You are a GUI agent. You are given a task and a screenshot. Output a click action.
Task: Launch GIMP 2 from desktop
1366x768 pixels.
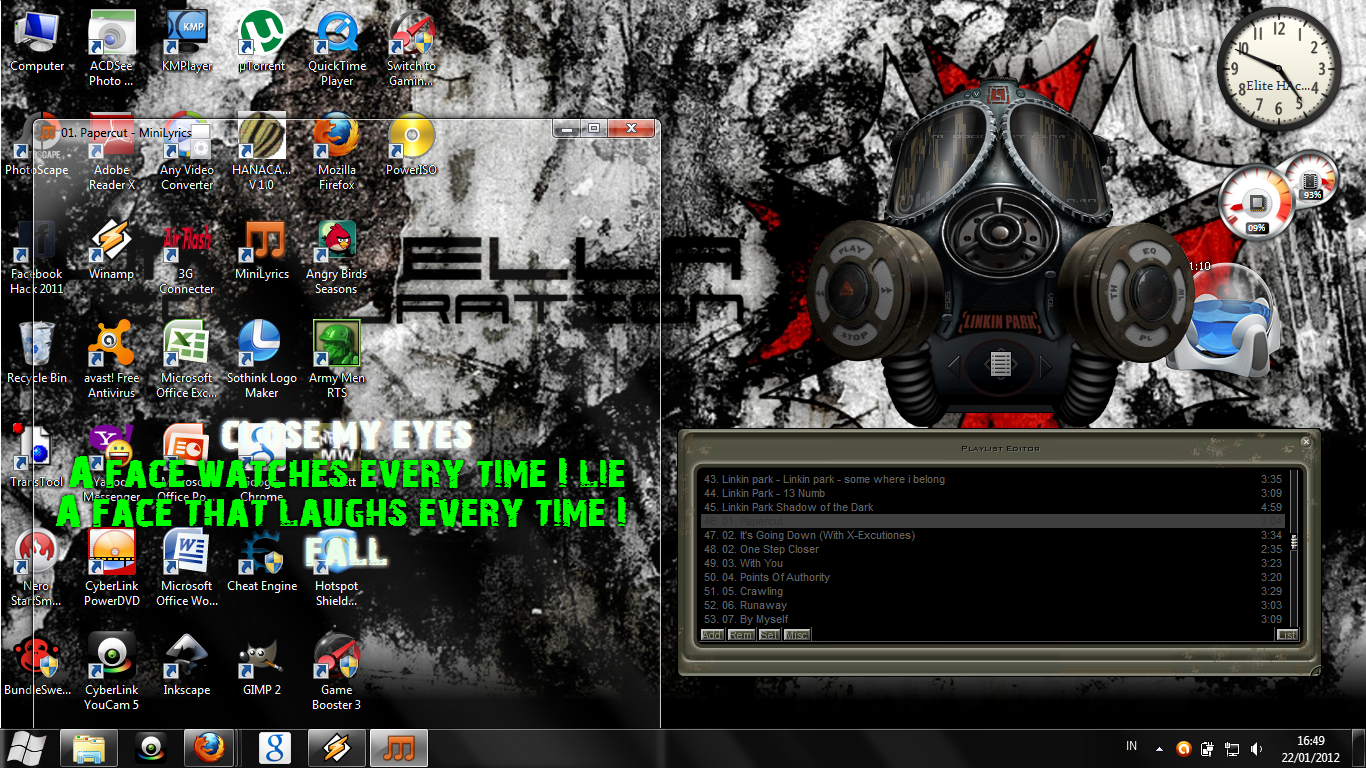262,665
